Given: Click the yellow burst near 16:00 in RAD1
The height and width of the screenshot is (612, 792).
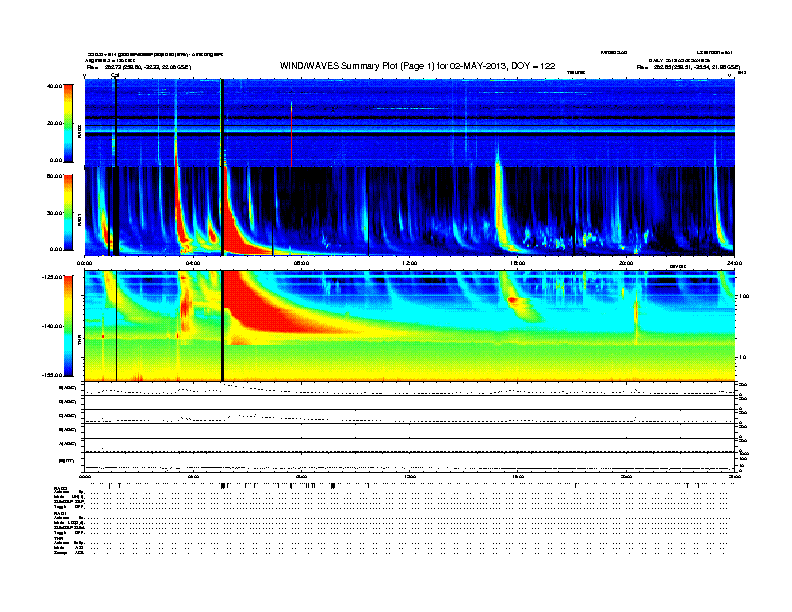Looking at the screenshot, I should click(x=502, y=202).
